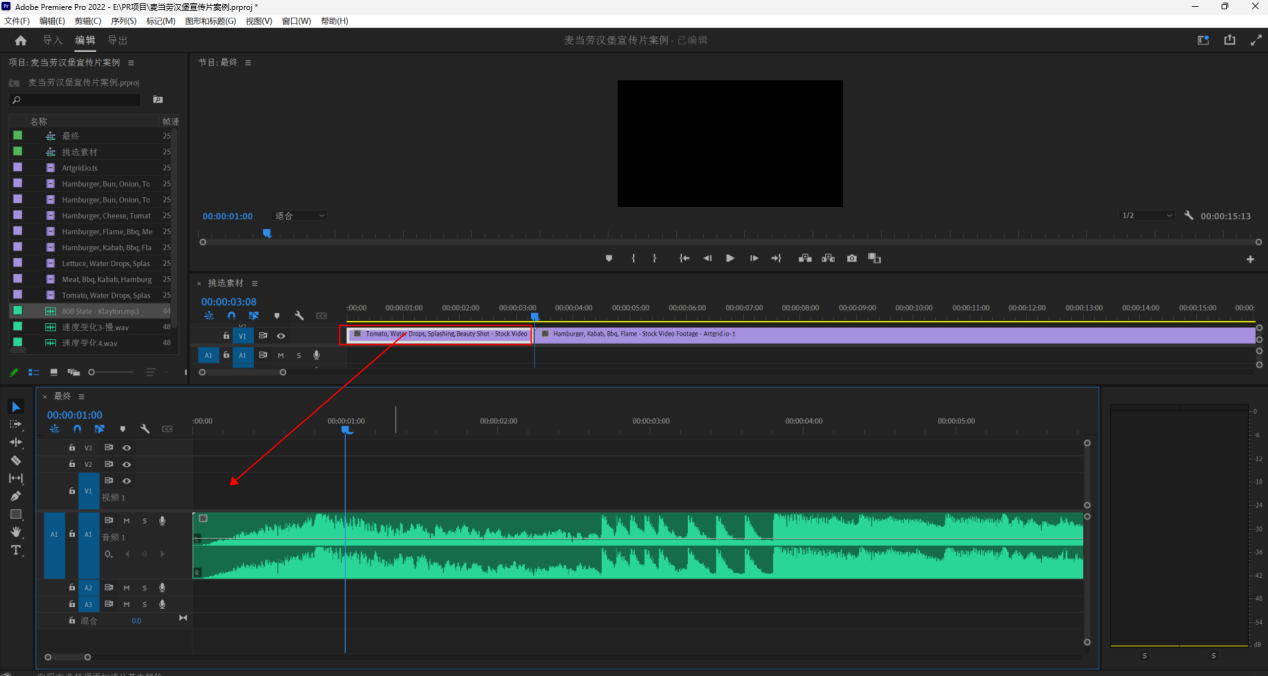Enable voice-over record on A2 track
This screenshot has height=676, width=1268.
(x=162, y=588)
